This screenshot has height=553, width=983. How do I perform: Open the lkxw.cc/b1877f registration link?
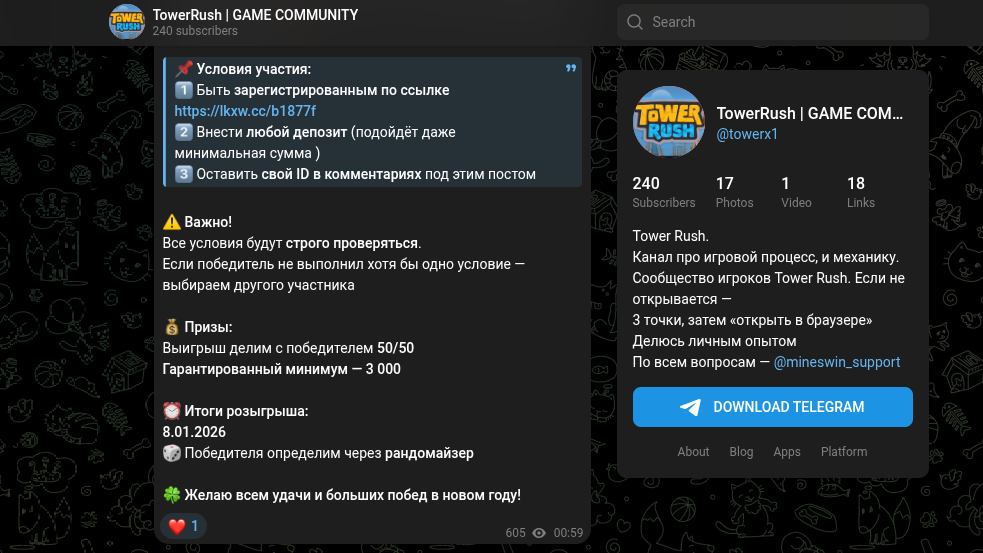pos(245,111)
